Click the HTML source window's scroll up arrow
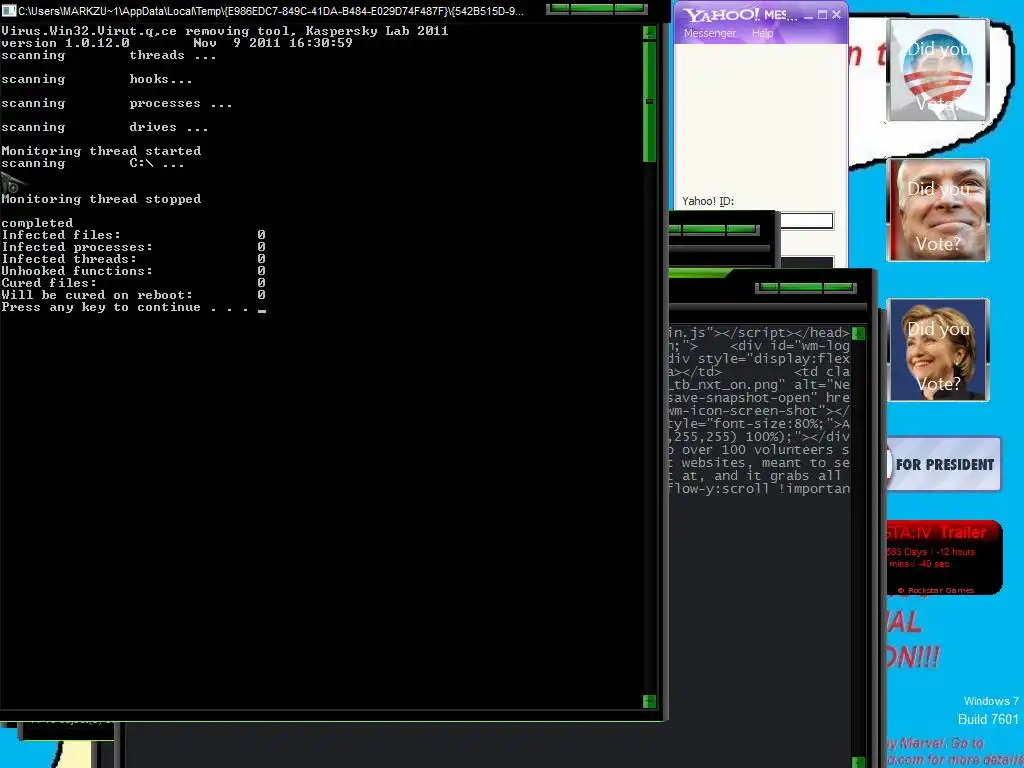Screen dimensions: 1024x768 pos(858,334)
